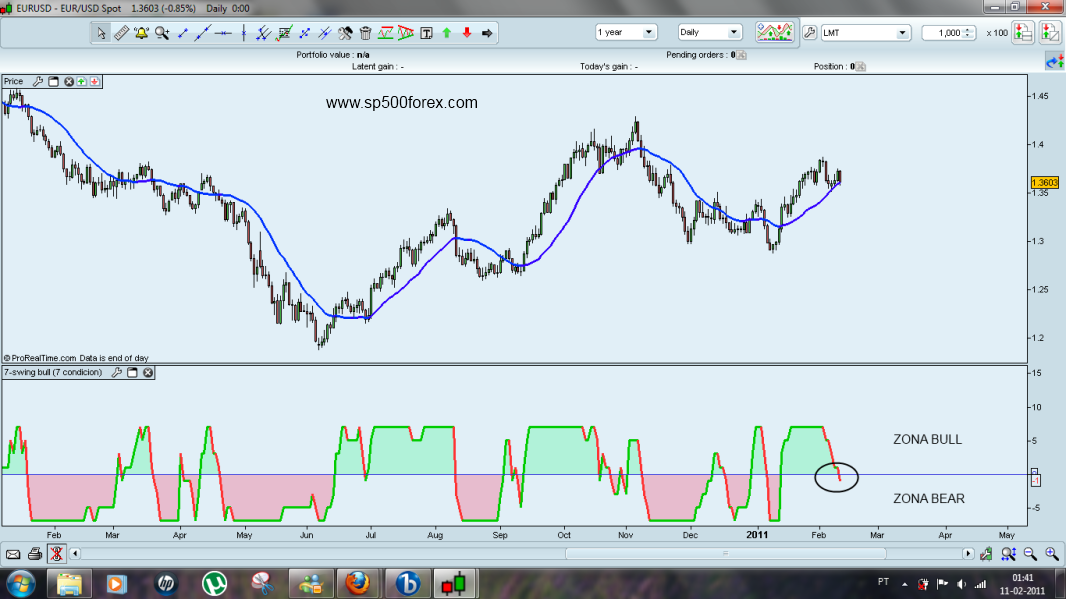Open Price panel wrench settings

point(38,82)
